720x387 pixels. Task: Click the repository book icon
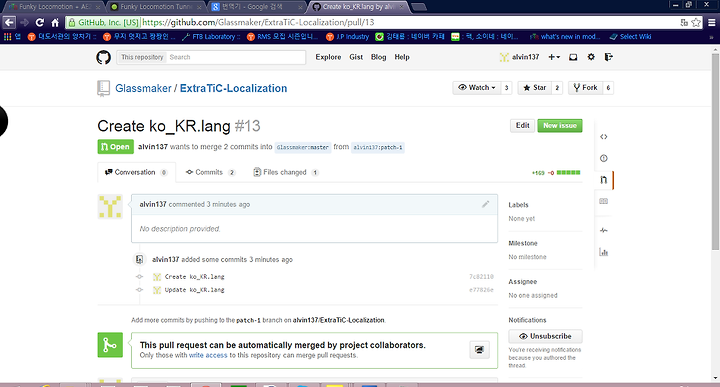tap(103, 88)
